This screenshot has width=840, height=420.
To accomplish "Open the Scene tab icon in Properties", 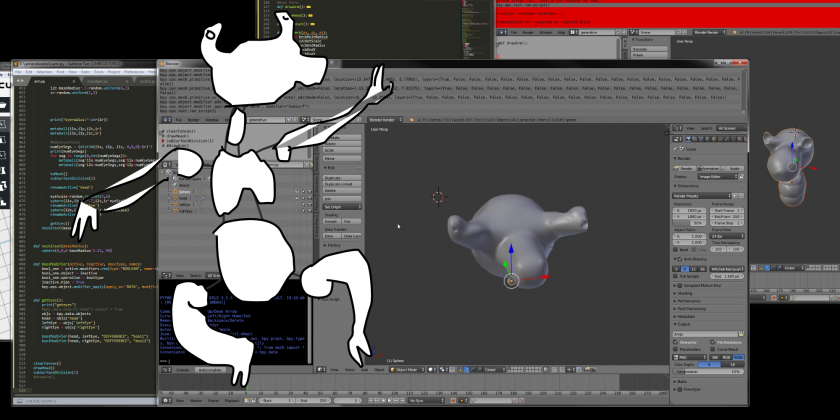I will pyautogui.click(x=701, y=139).
